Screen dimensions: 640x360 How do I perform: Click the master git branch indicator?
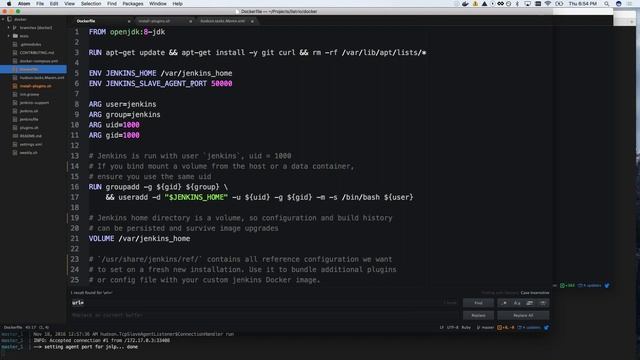point(485,327)
